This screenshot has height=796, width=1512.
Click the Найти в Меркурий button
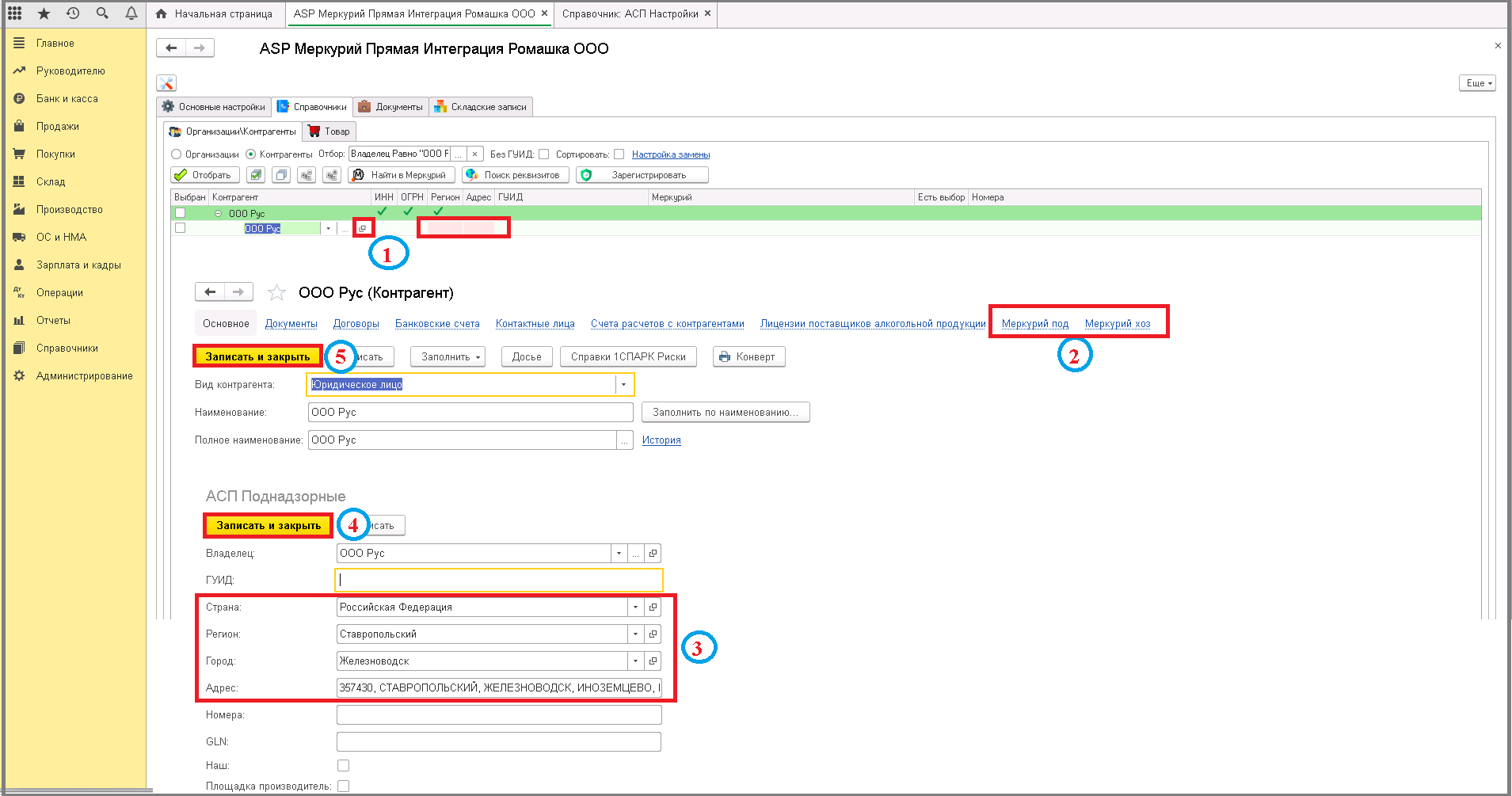pos(402,175)
